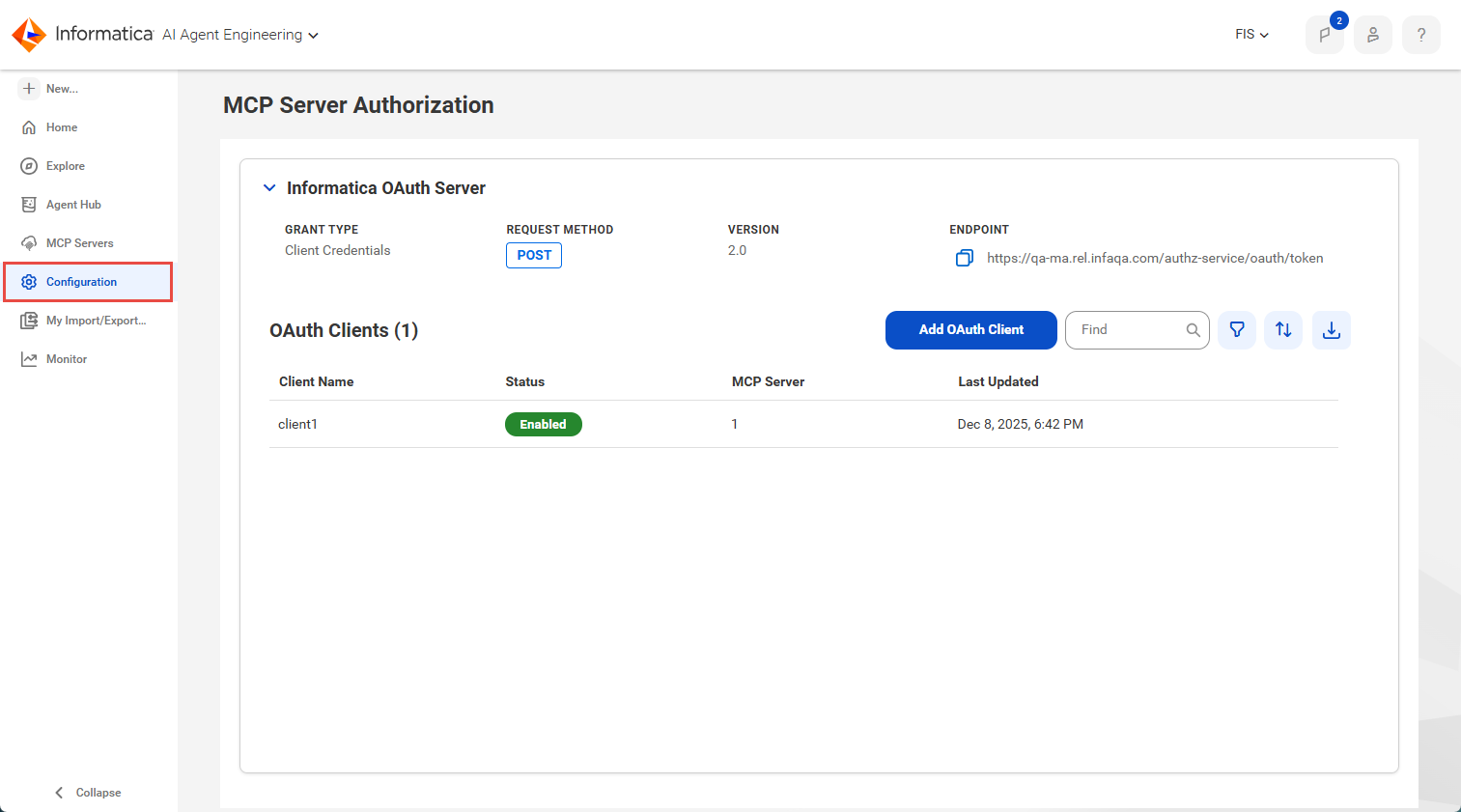The image size is (1461, 812).
Task: Click the magnifier search icon
Action: [1194, 330]
